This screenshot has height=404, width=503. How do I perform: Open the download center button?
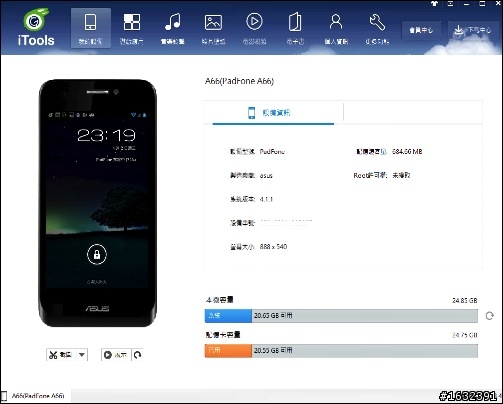pos(473,30)
